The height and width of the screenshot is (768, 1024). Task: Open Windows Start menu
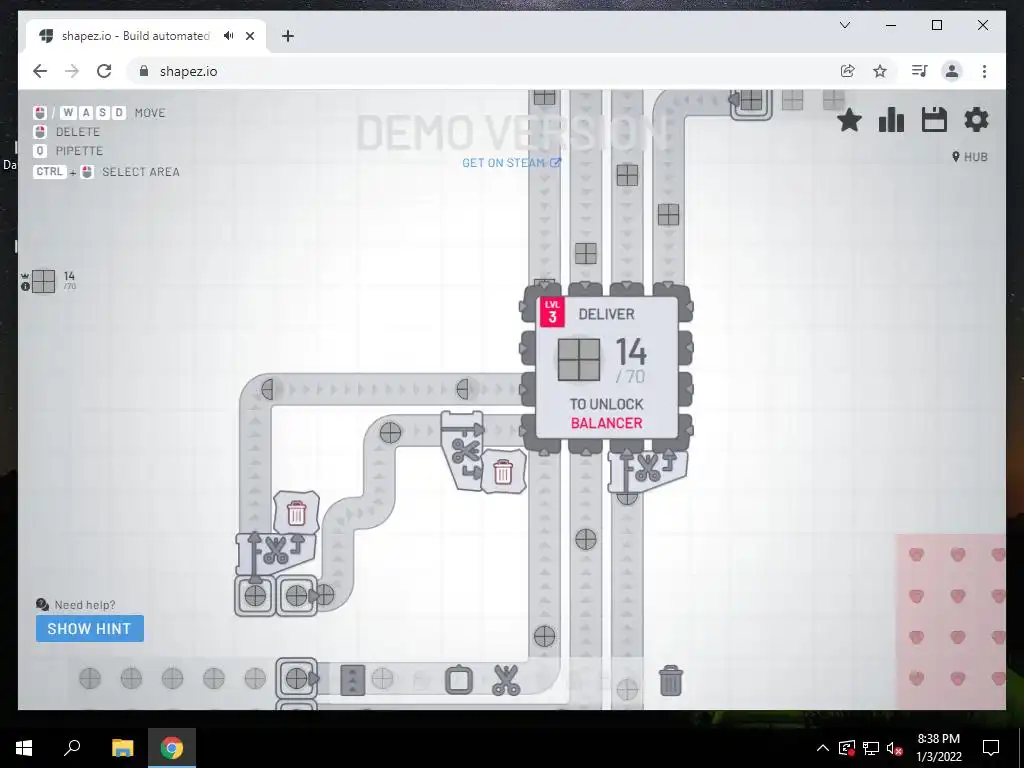coord(24,748)
